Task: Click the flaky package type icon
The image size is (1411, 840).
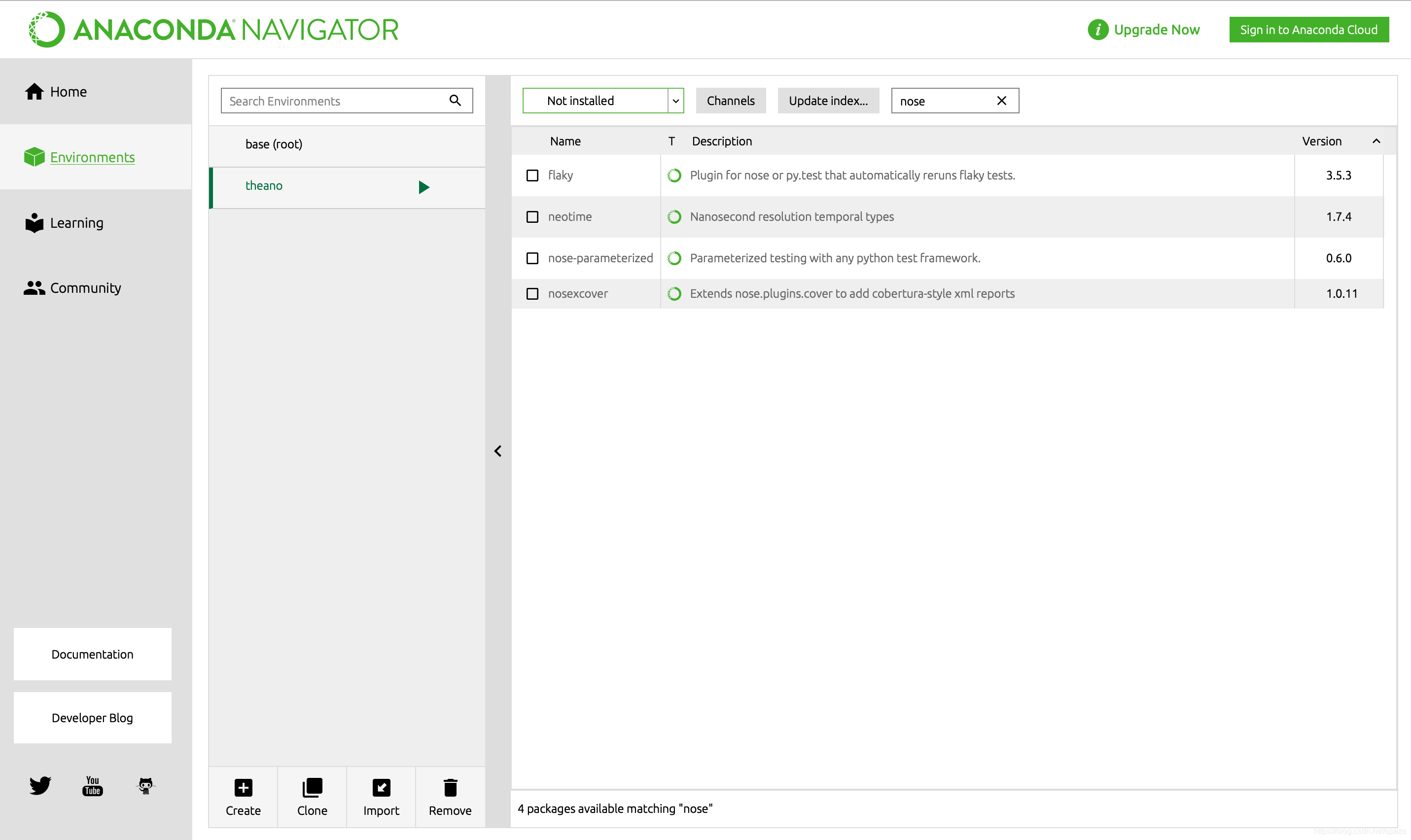Action: pos(674,175)
